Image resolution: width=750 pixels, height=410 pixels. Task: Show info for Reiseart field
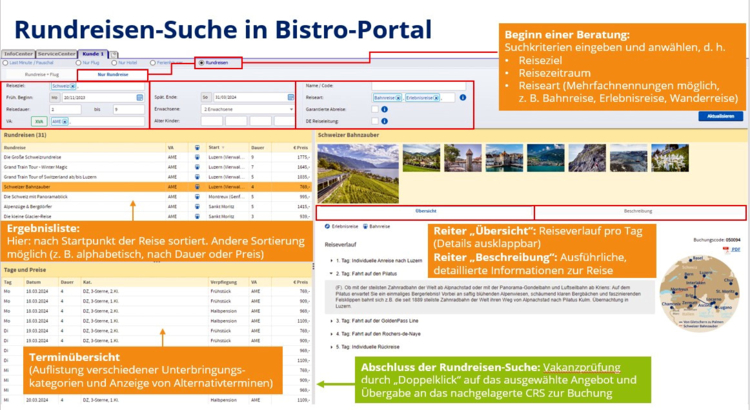pyautogui.click(x=463, y=97)
